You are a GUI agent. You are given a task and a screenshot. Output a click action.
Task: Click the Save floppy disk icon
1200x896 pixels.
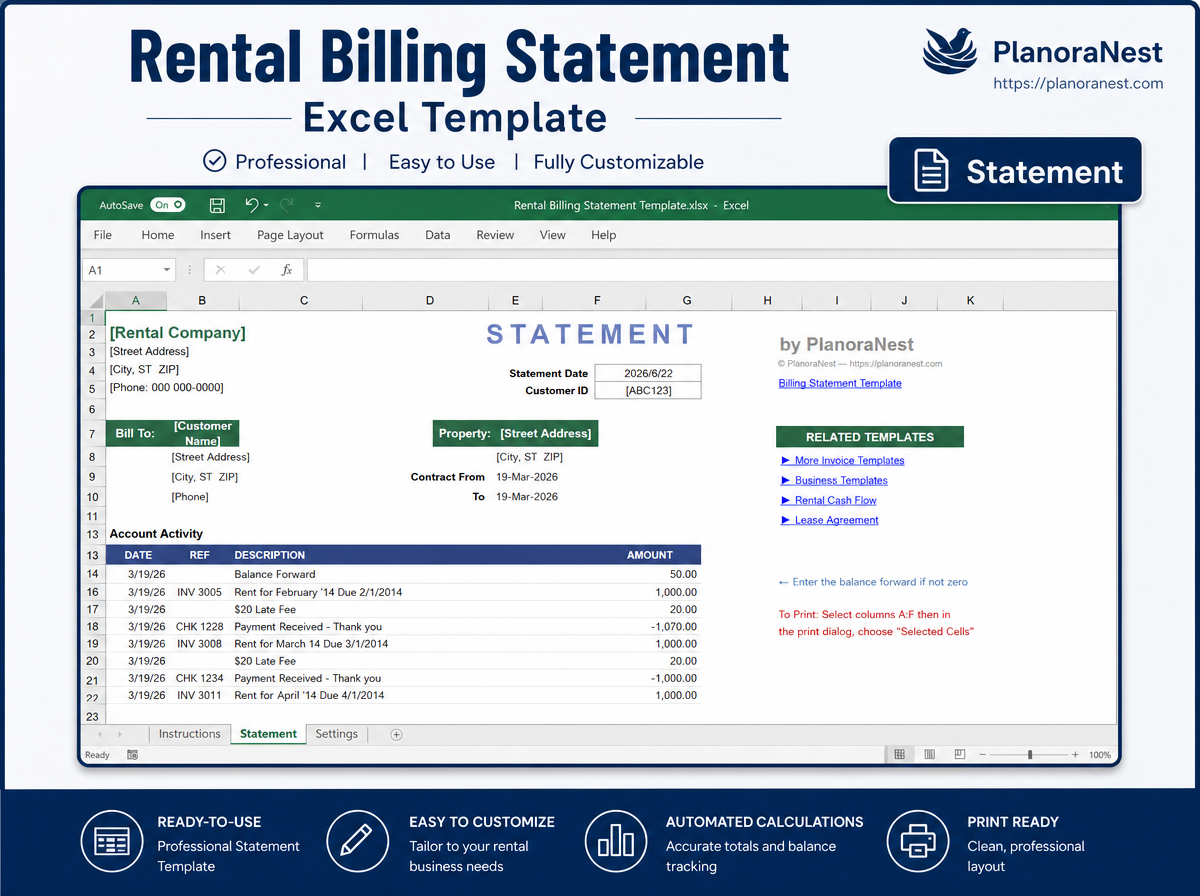click(x=217, y=205)
